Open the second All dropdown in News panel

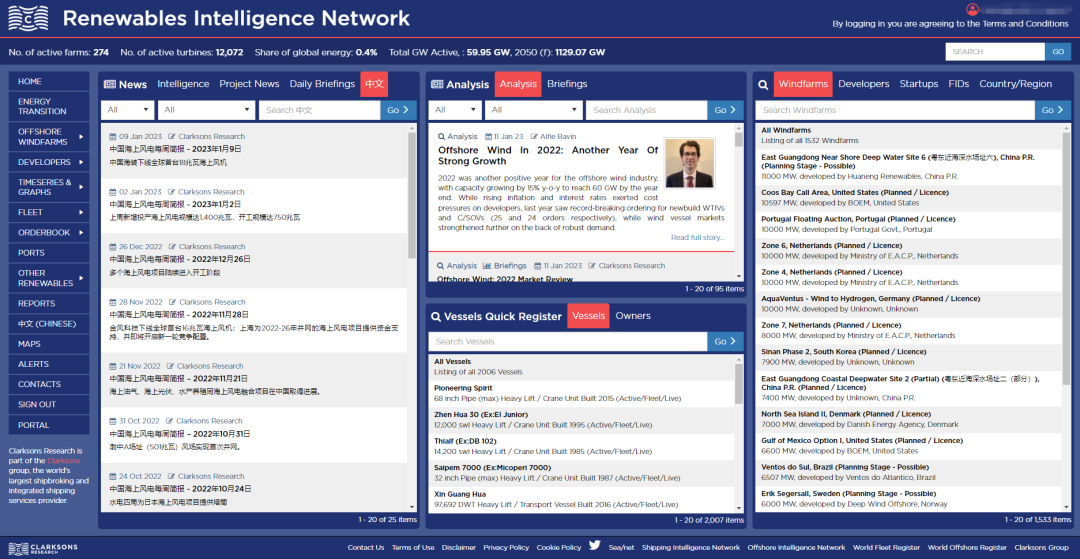pyautogui.click(x=207, y=110)
